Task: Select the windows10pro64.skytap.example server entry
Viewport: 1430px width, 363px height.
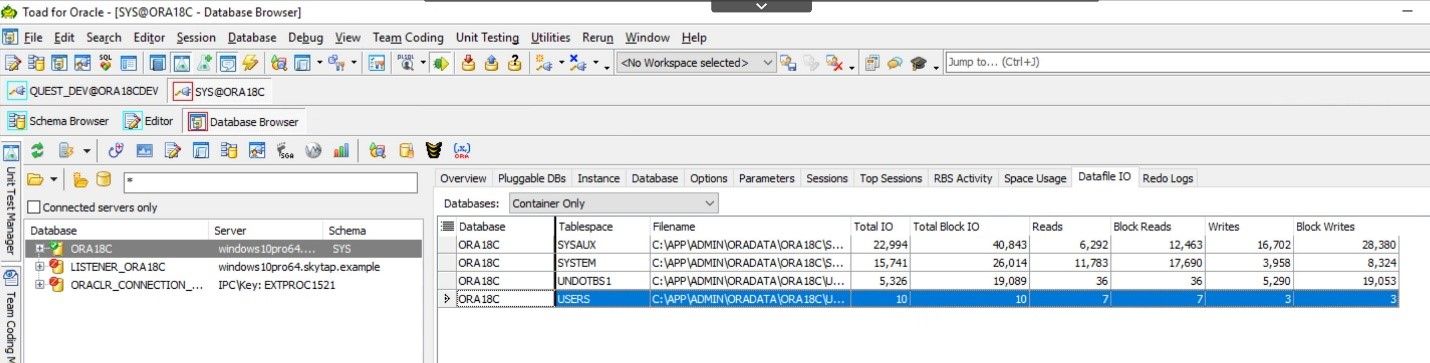Action: click(x=299, y=266)
